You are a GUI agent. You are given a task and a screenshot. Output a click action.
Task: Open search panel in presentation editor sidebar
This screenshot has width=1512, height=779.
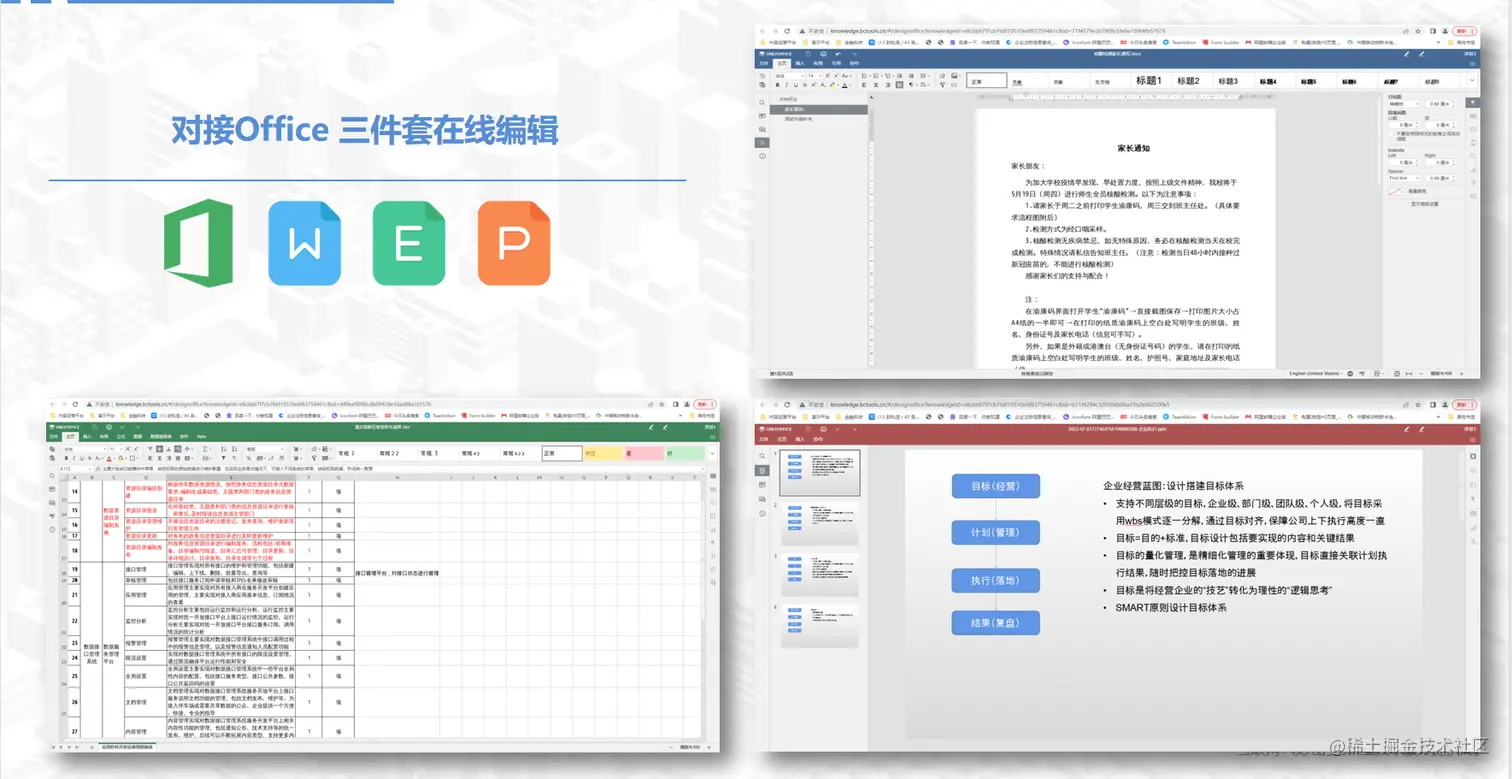(x=762, y=456)
